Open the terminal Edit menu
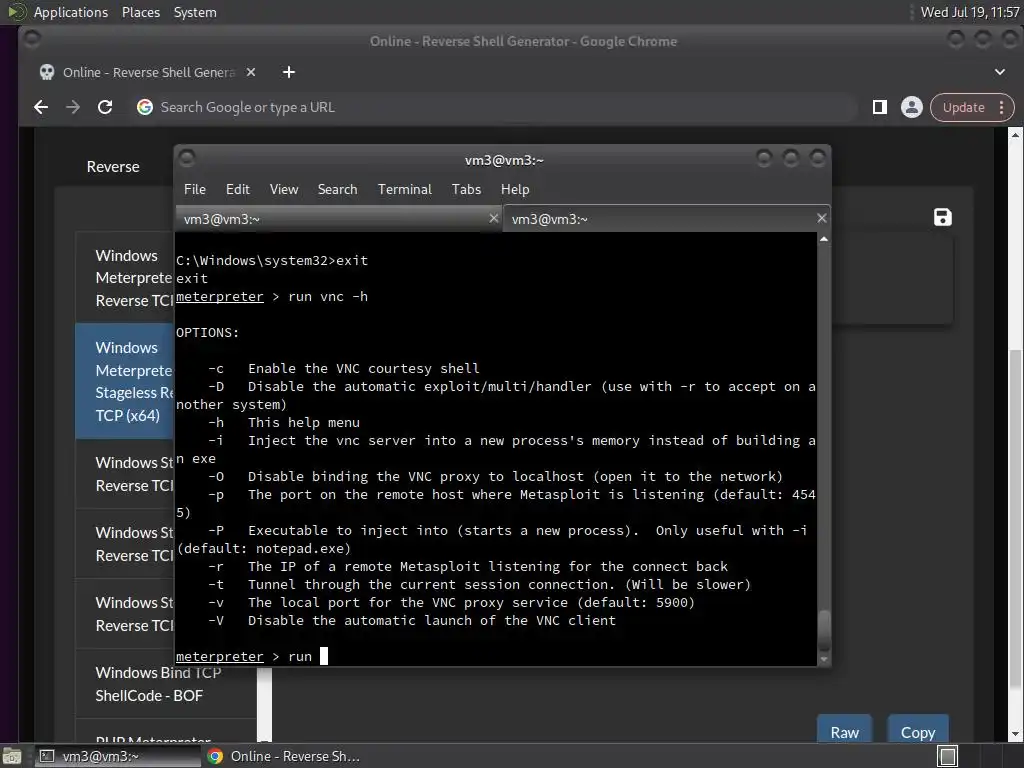Image resolution: width=1024 pixels, height=768 pixels. pos(238,189)
